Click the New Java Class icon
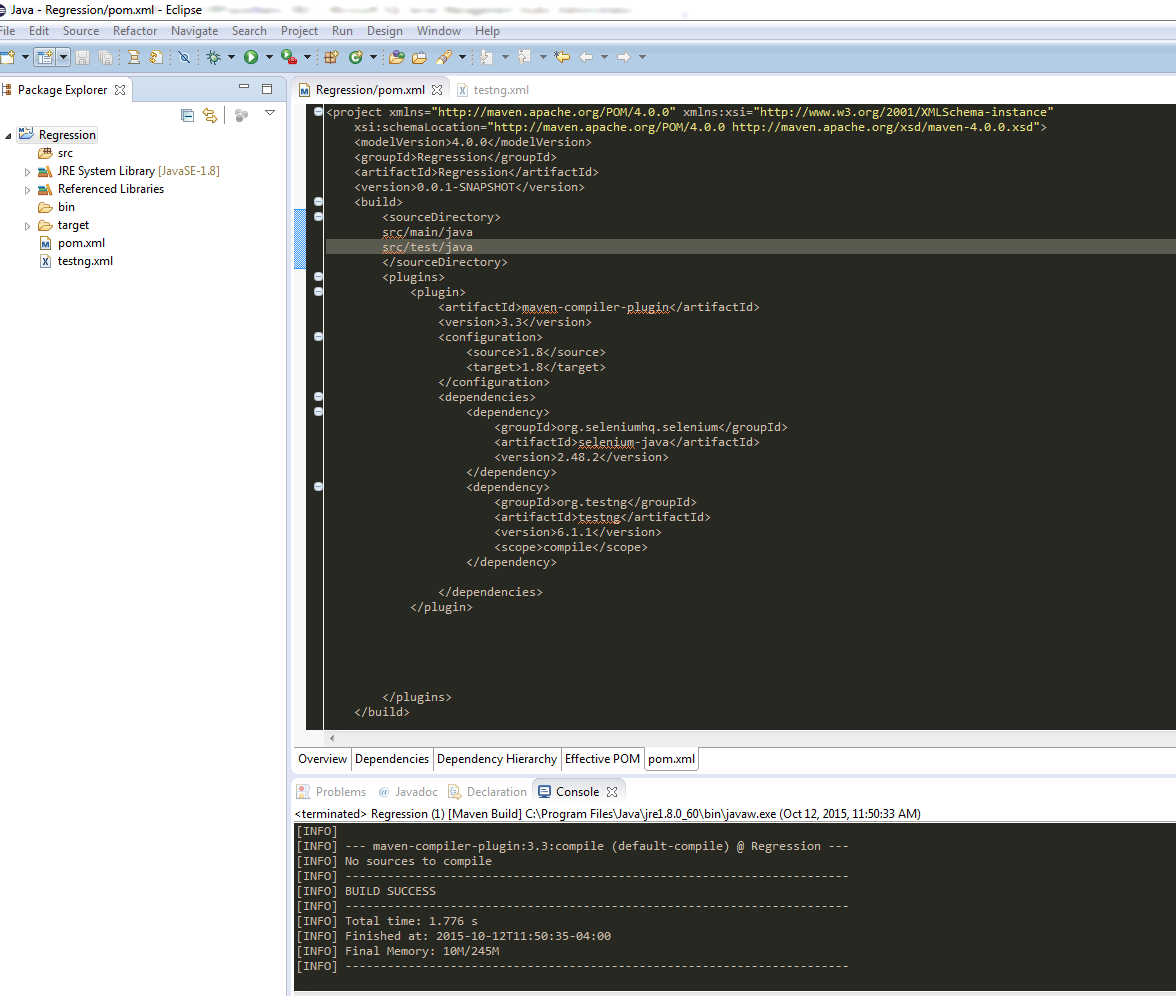This screenshot has width=1176, height=996. (x=354, y=58)
